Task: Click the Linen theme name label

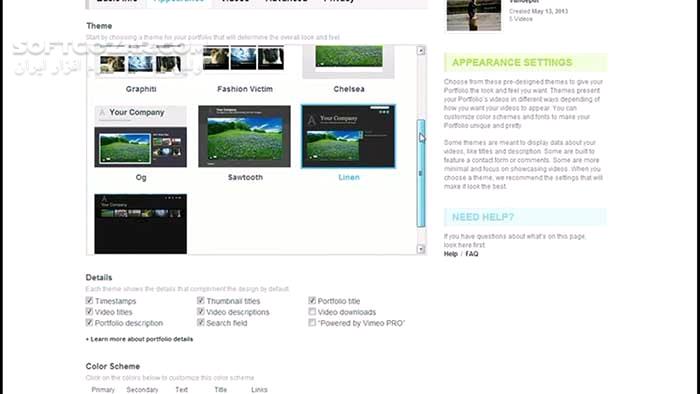Action: pyautogui.click(x=349, y=177)
